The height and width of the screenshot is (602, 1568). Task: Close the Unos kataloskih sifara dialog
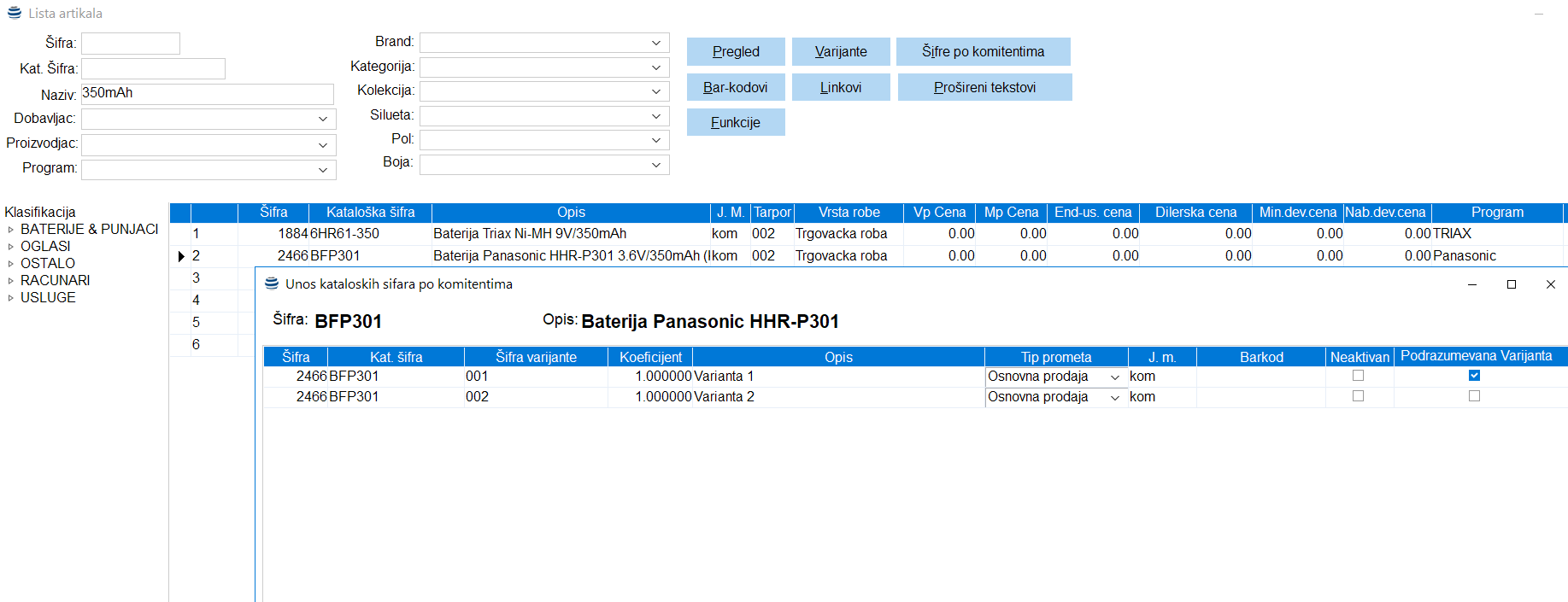point(1550,284)
